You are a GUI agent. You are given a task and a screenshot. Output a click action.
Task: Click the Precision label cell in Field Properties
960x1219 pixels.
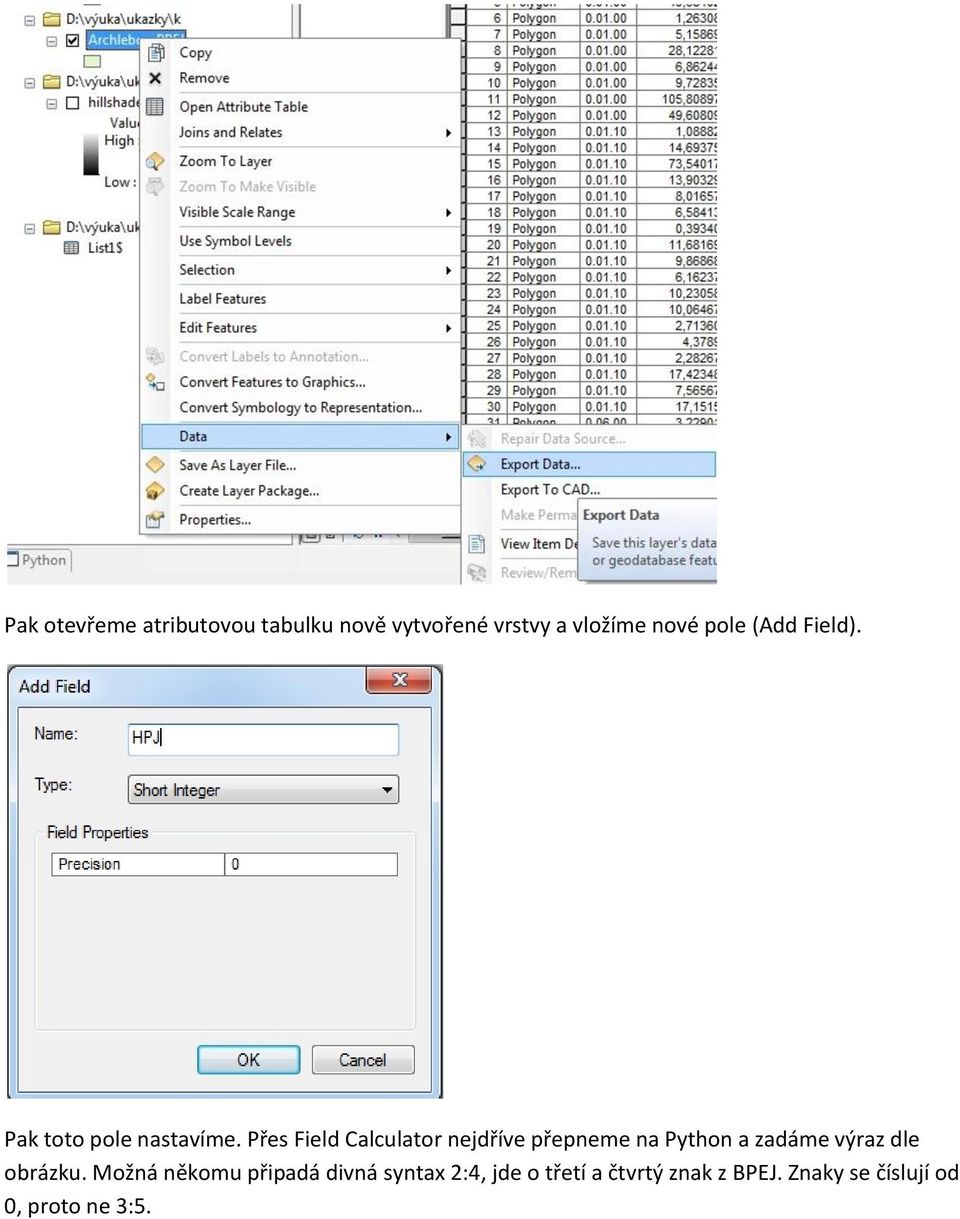138,864
